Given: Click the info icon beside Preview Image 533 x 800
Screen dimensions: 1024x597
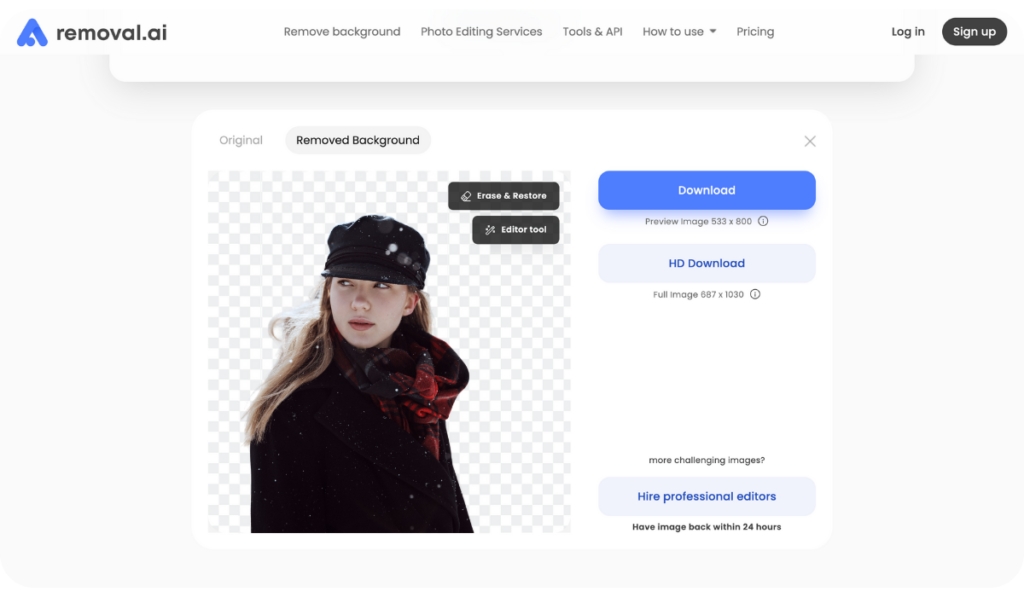Looking at the screenshot, I should pos(763,221).
